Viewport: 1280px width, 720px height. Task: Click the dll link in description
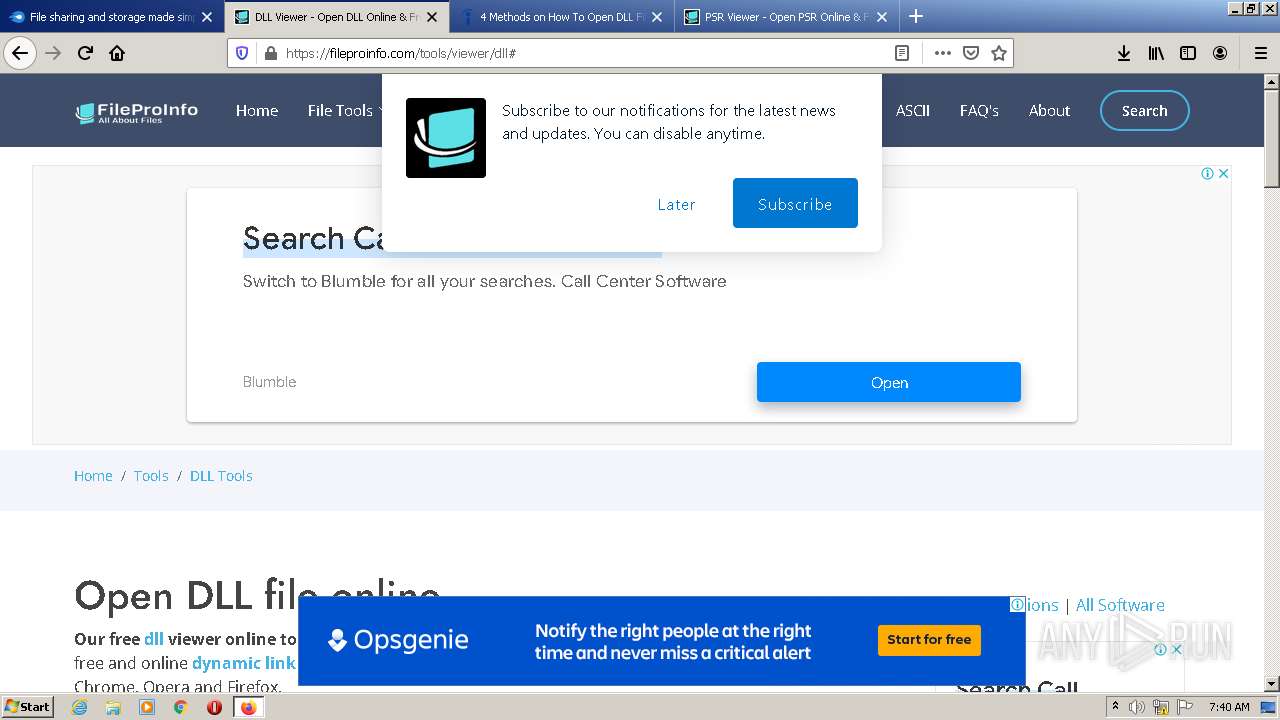pyautogui.click(x=153, y=639)
